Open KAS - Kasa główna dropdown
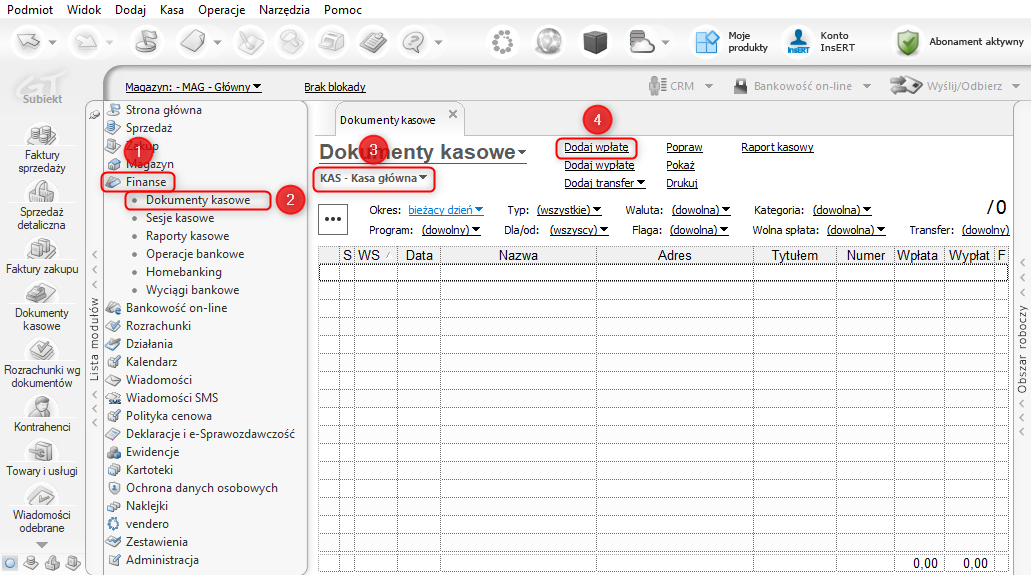The image size is (1031, 575). coord(373,178)
